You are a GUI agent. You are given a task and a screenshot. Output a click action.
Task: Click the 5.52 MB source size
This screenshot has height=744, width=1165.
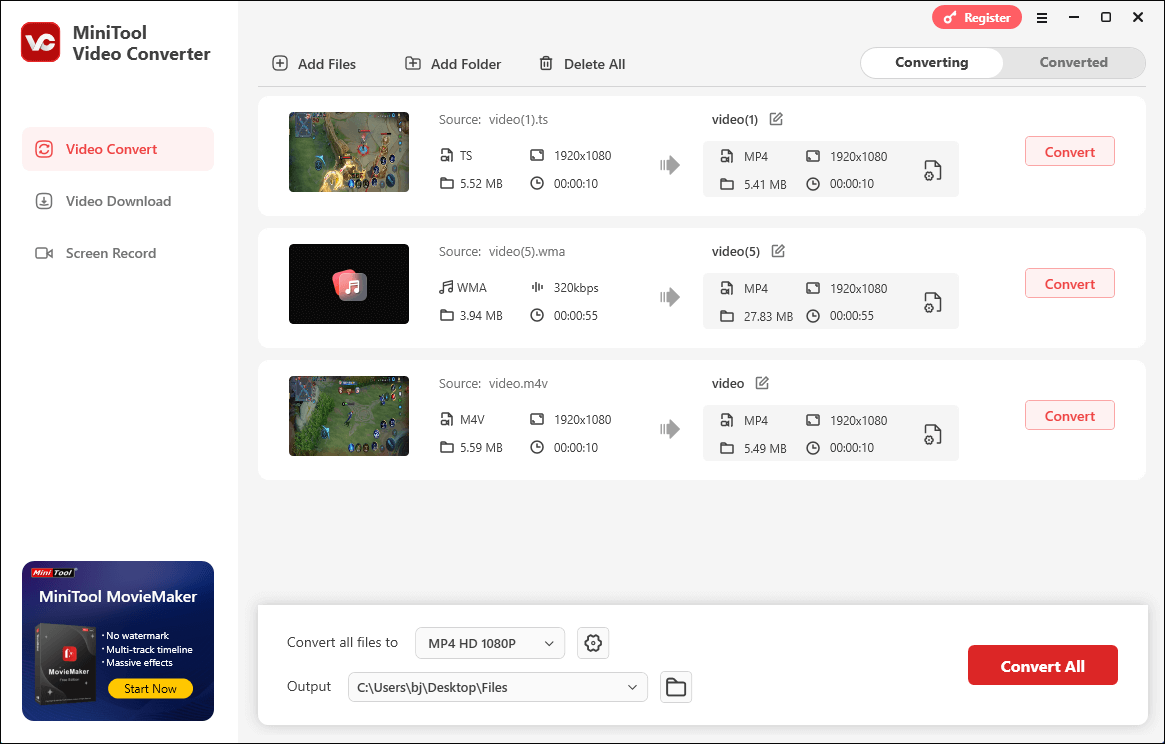click(x=481, y=184)
